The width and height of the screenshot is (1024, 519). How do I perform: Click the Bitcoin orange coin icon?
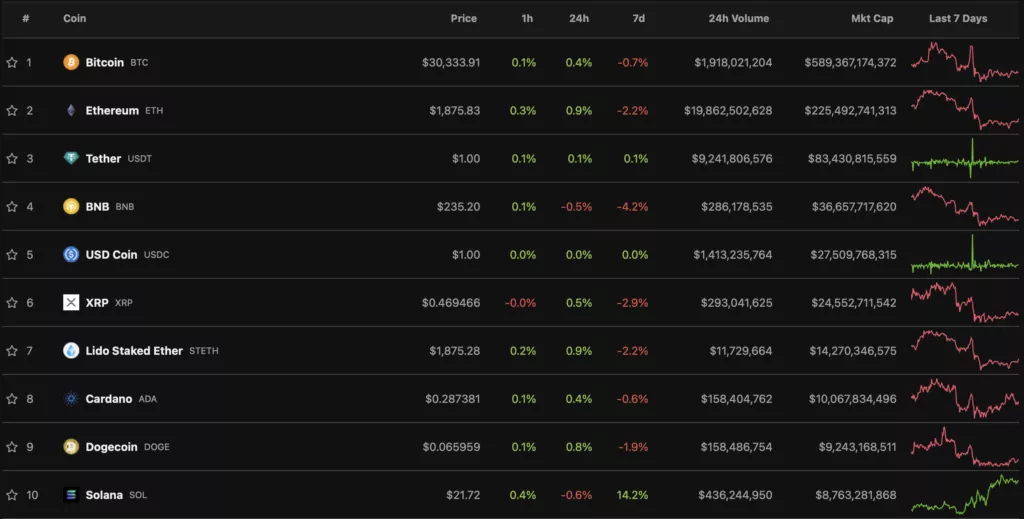tap(71, 62)
